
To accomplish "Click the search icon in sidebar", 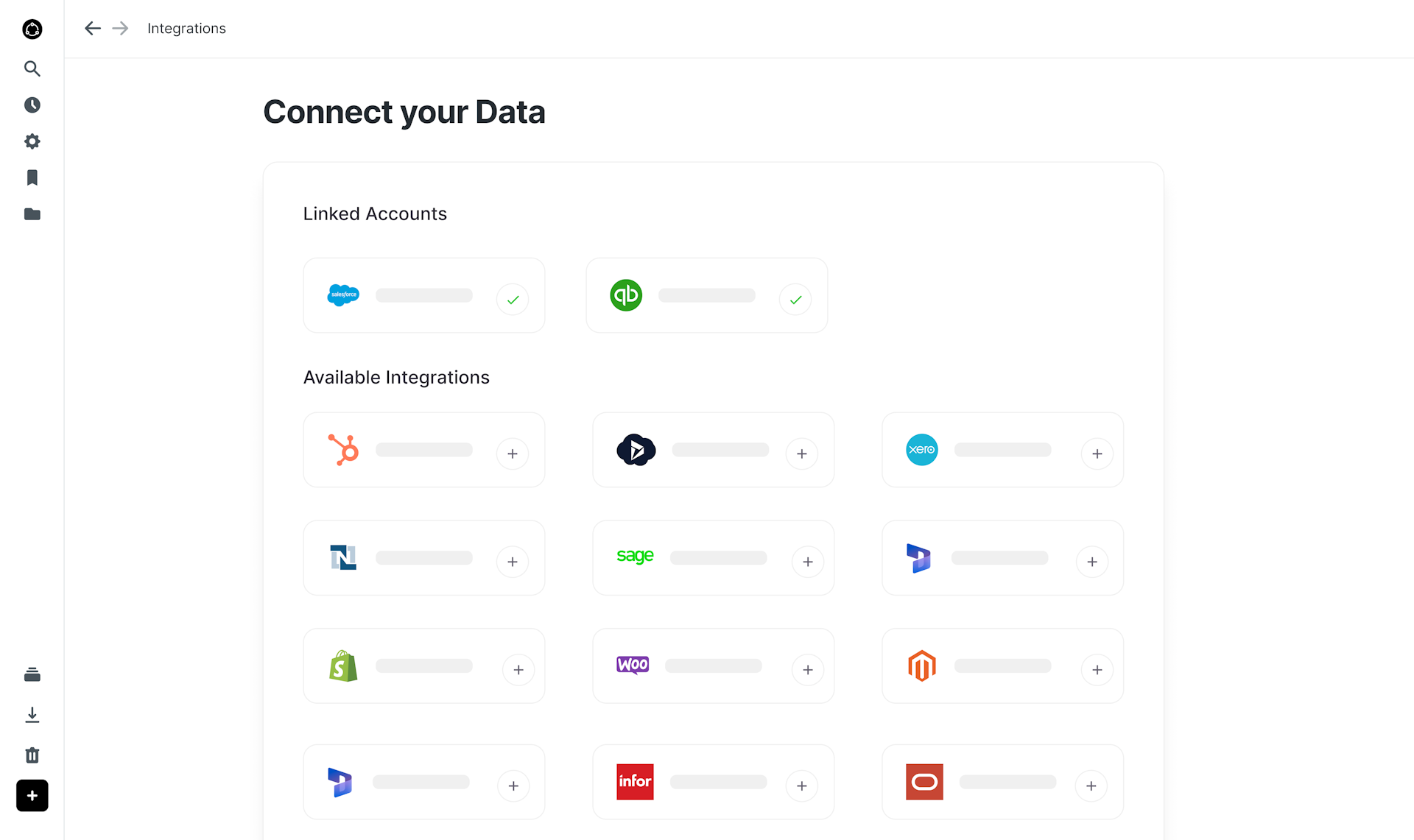I will [x=32, y=68].
